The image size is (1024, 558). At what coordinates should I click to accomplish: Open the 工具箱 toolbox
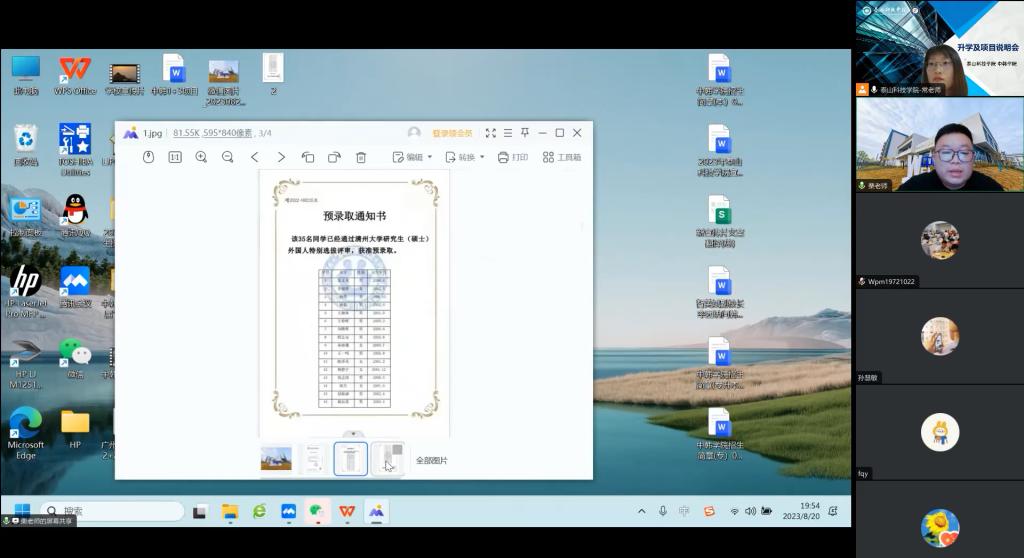coord(562,157)
